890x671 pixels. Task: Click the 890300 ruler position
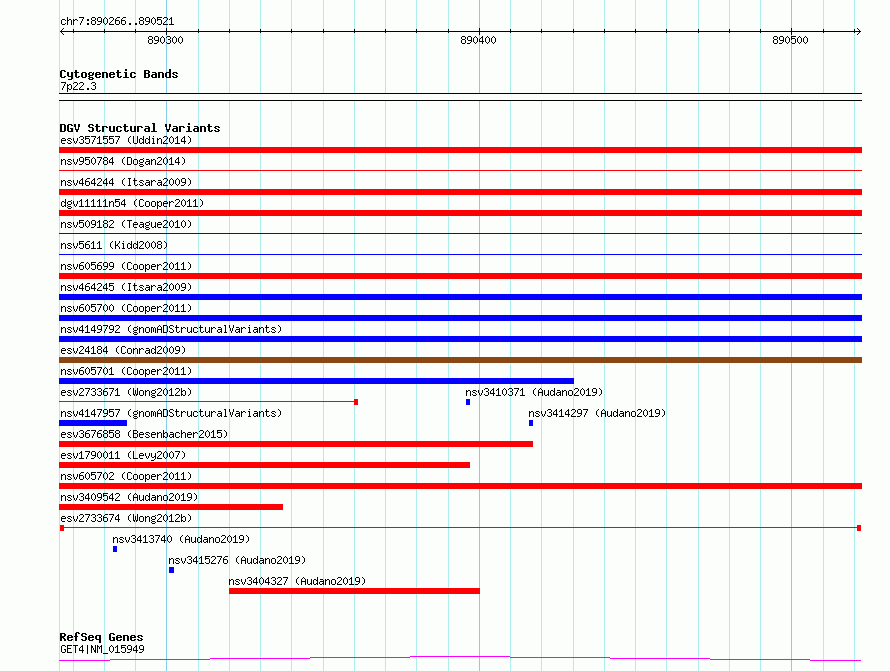point(165,40)
